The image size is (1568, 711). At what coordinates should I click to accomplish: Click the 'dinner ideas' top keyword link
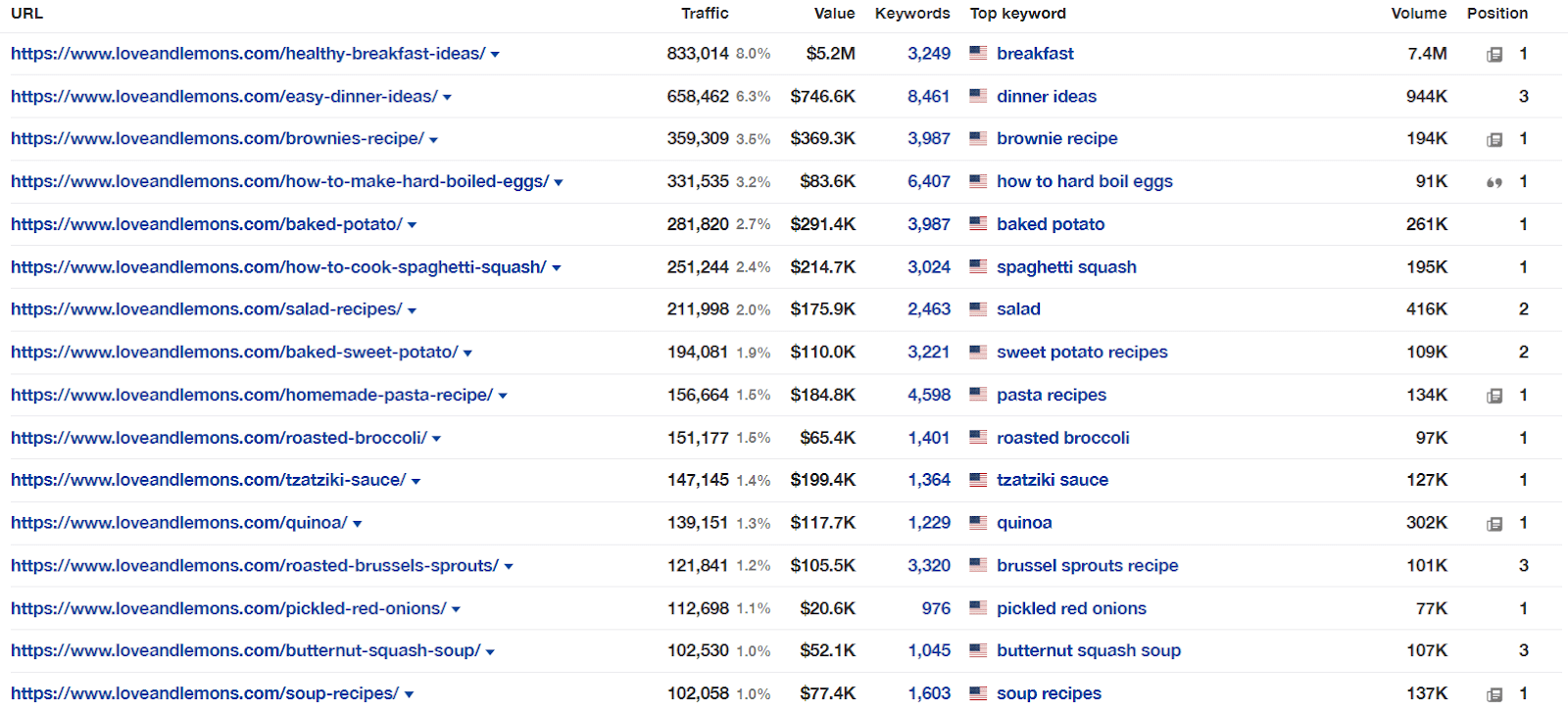[x=1047, y=96]
